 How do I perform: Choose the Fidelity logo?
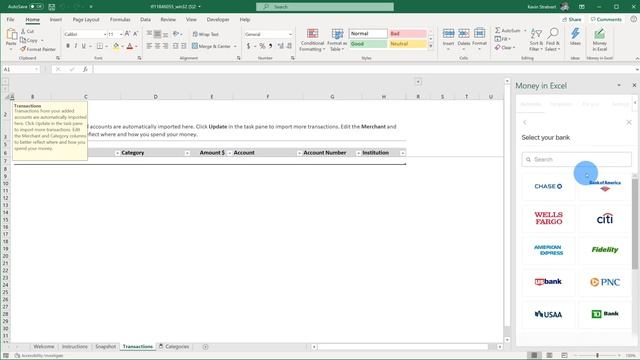pos(604,250)
